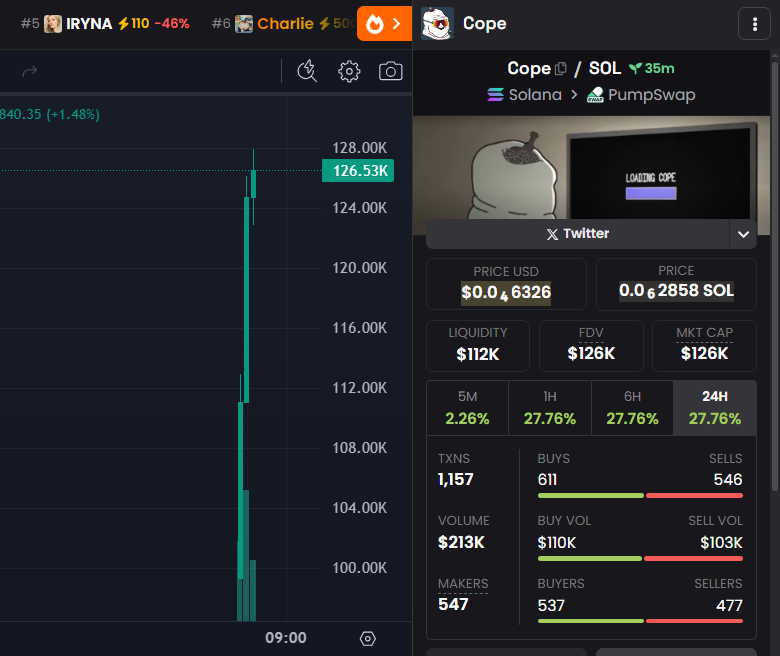The image size is (780, 656).
Task: Click the 35m pair age indicator
Action: tap(651, 68)
